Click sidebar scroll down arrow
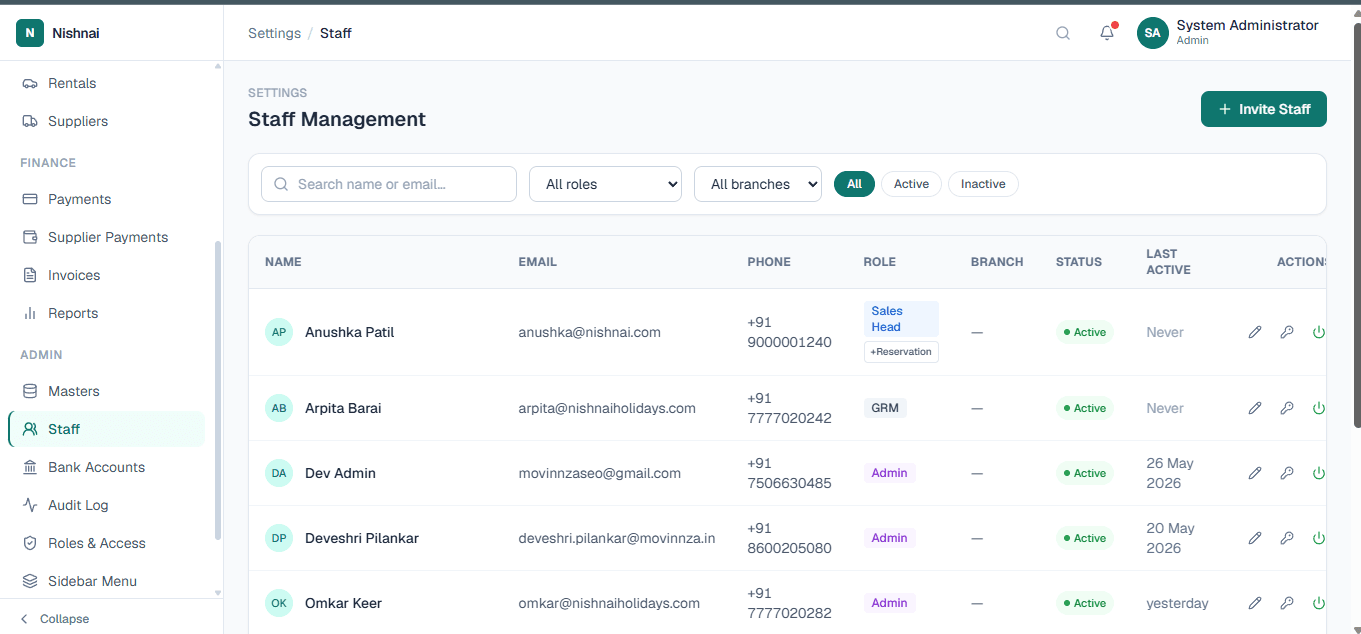 click(x=218, y=593)
